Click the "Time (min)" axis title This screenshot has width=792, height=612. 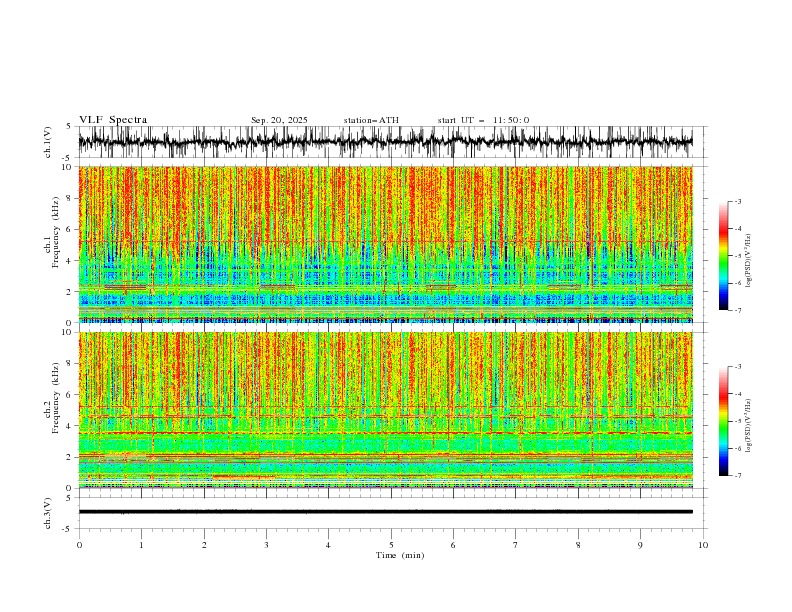pos(400,555)
